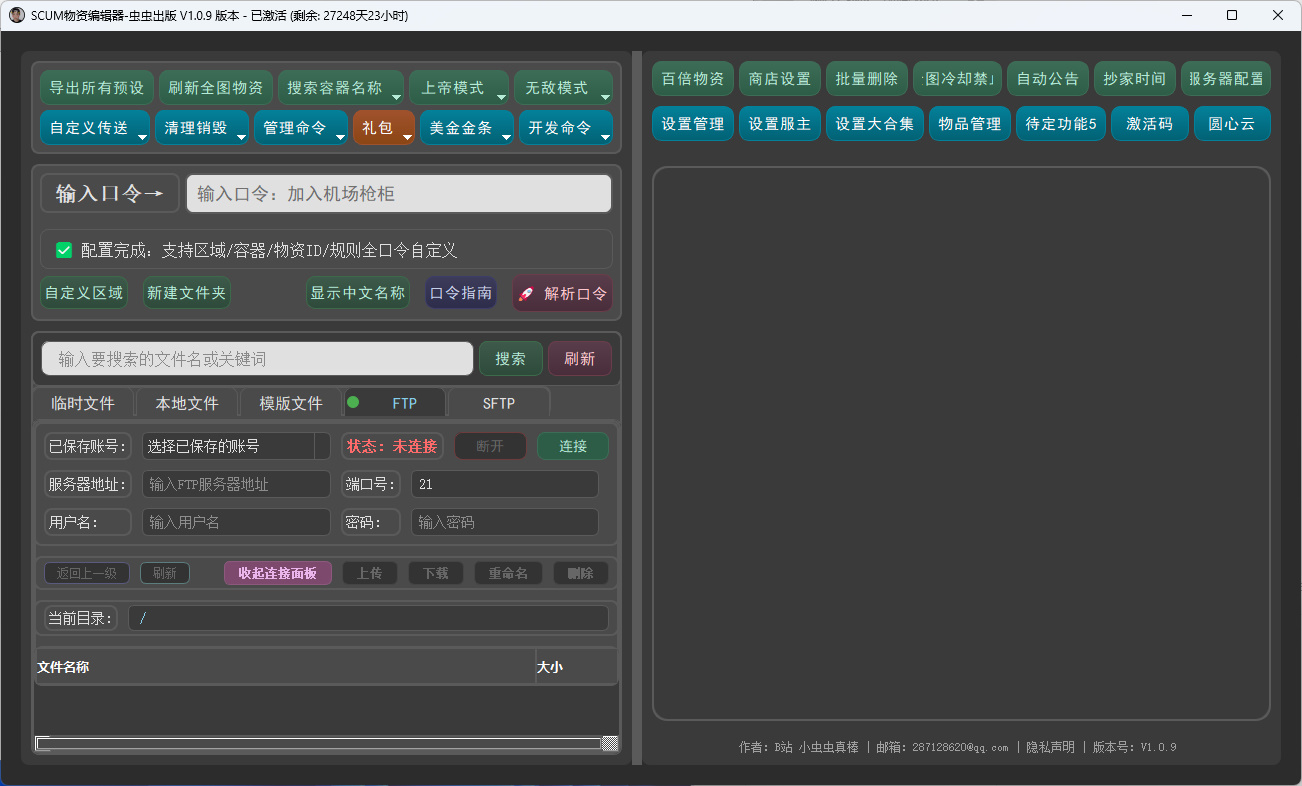
Task: Open 设置大合集 panel
Action: 875,124
